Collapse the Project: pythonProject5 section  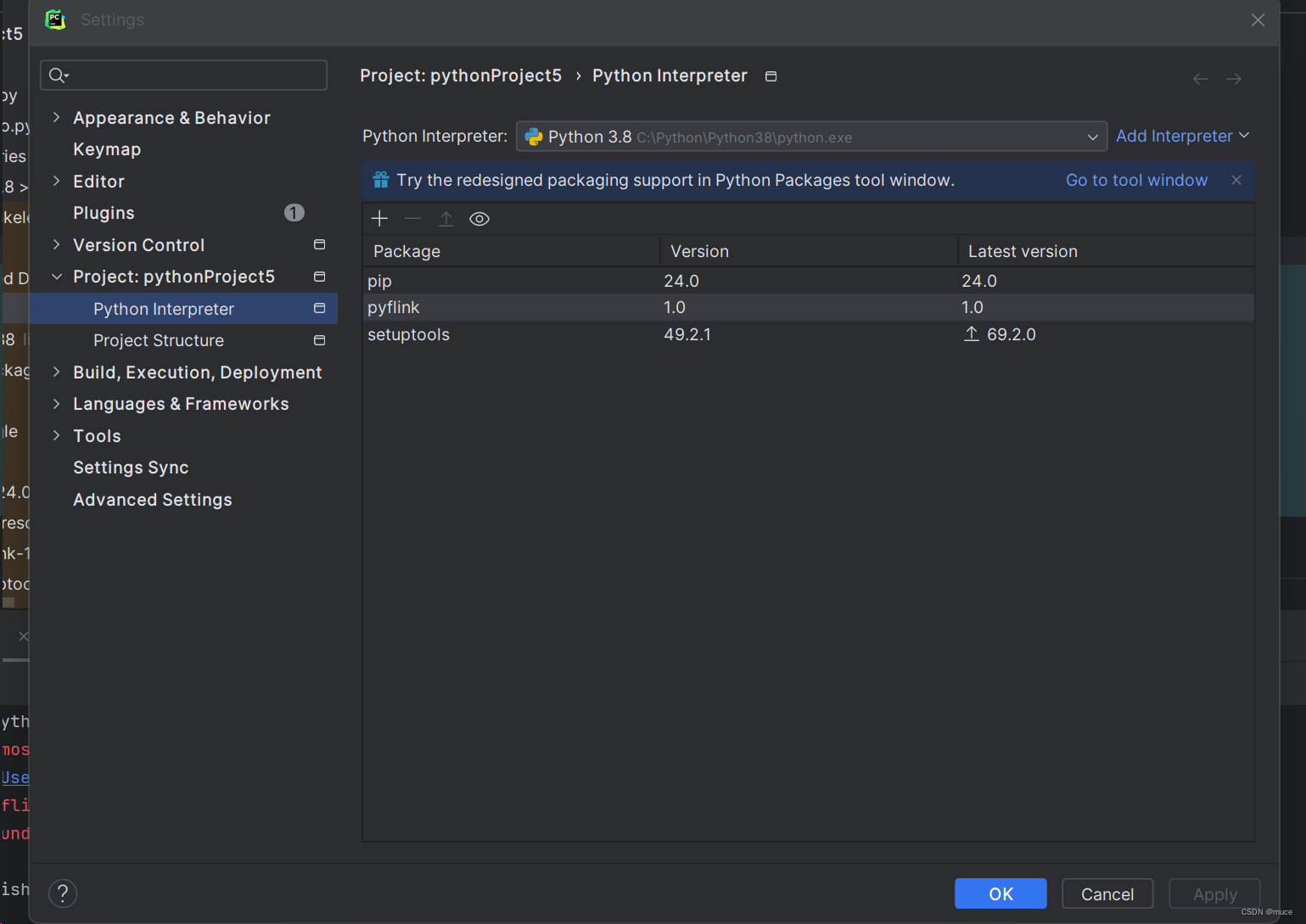click(56, 276)
